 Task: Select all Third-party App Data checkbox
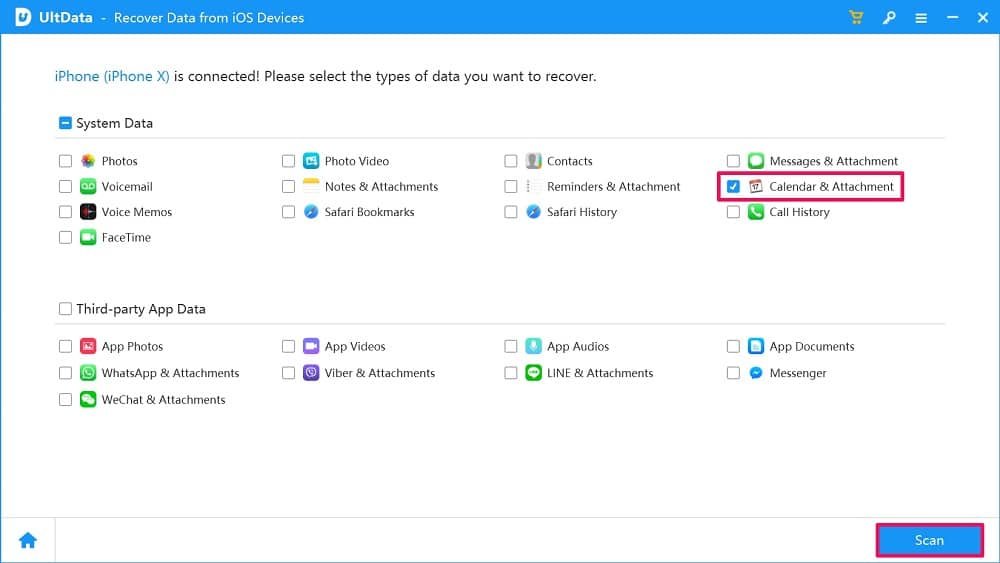tap(65, 309)
